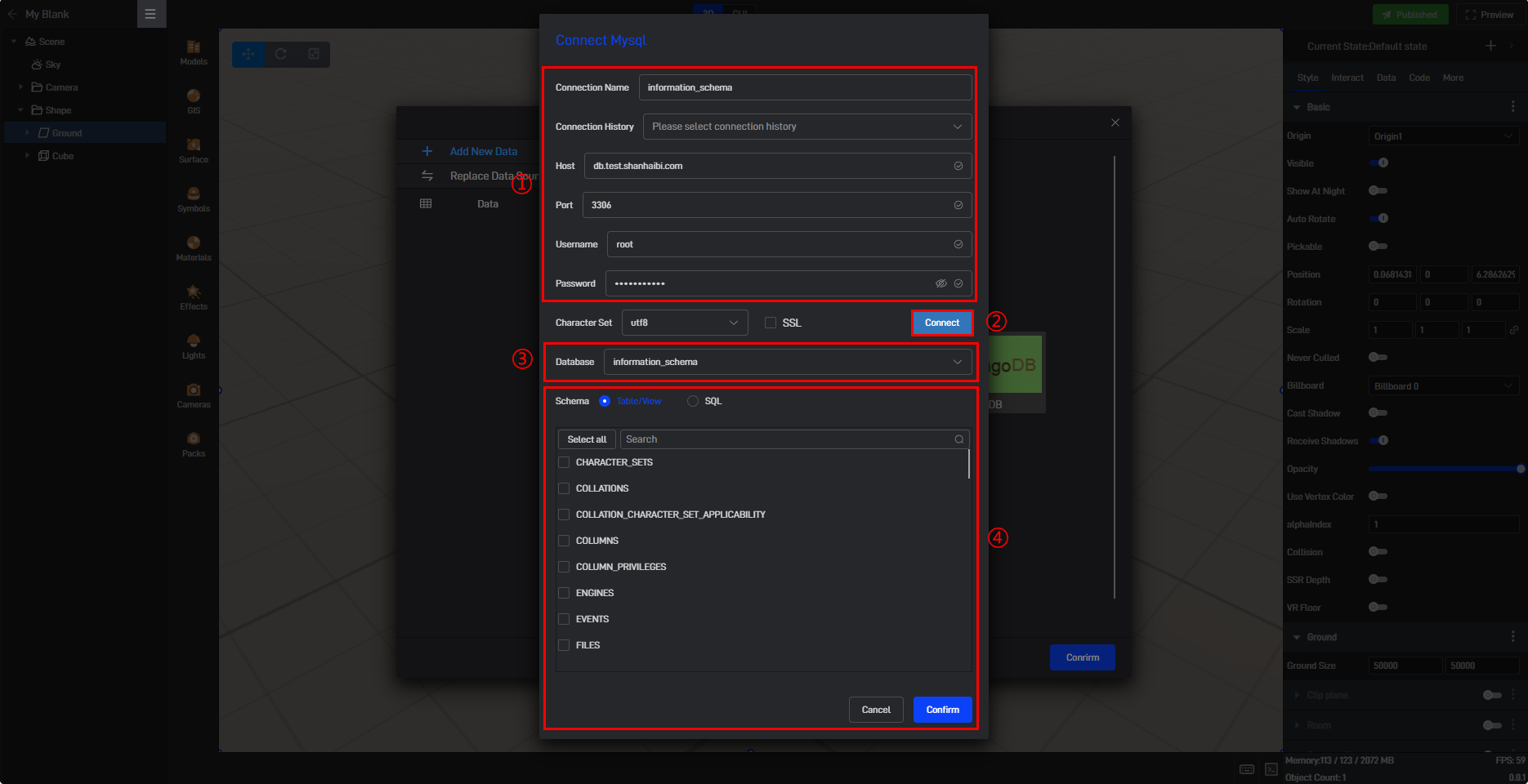Image resolution: width=1528 pixels, height=784 pixels.
Task: Select the SQL schema radio button
Action: point(693,401)
